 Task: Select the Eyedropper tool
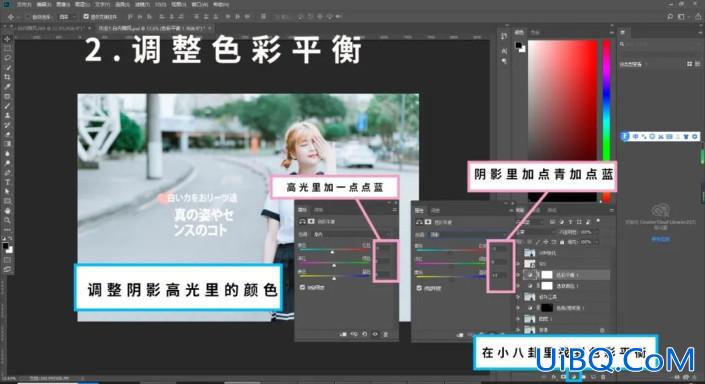7,87
